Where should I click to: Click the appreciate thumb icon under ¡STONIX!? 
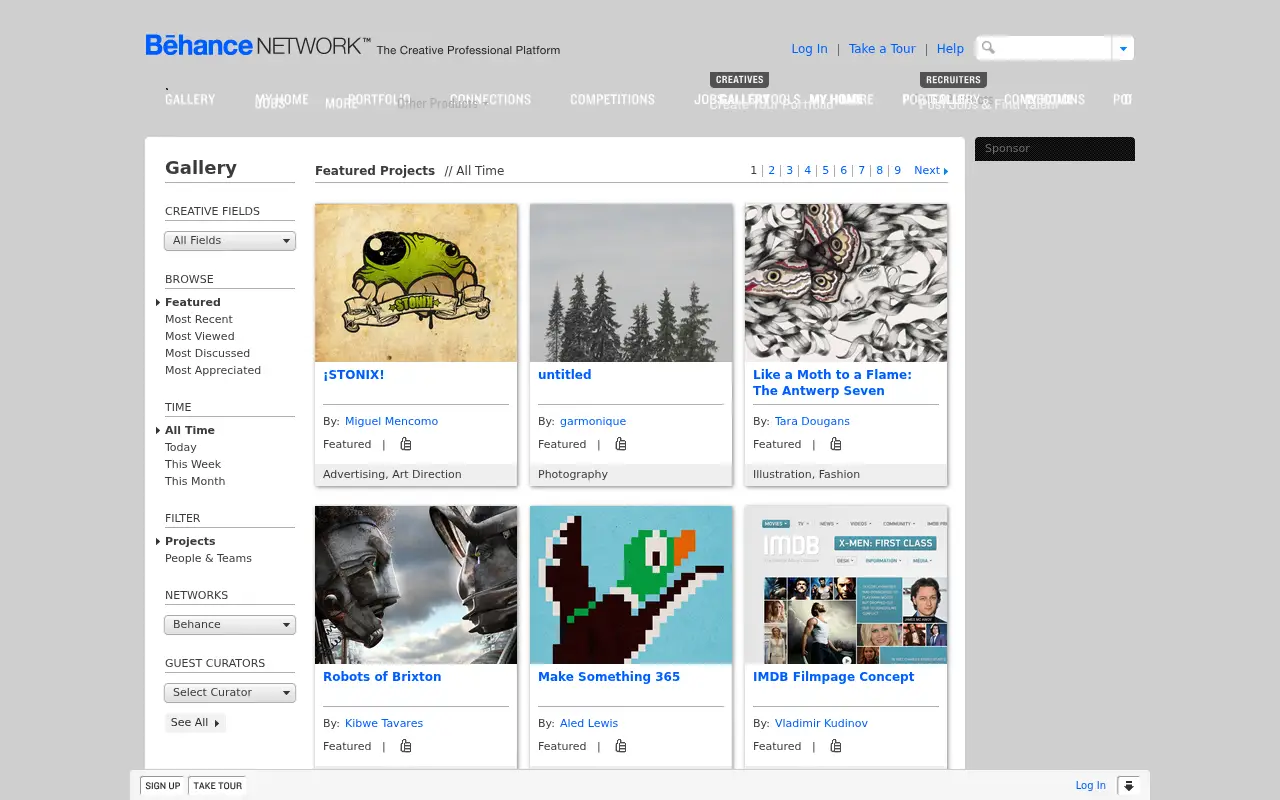[x=406, y=444]
